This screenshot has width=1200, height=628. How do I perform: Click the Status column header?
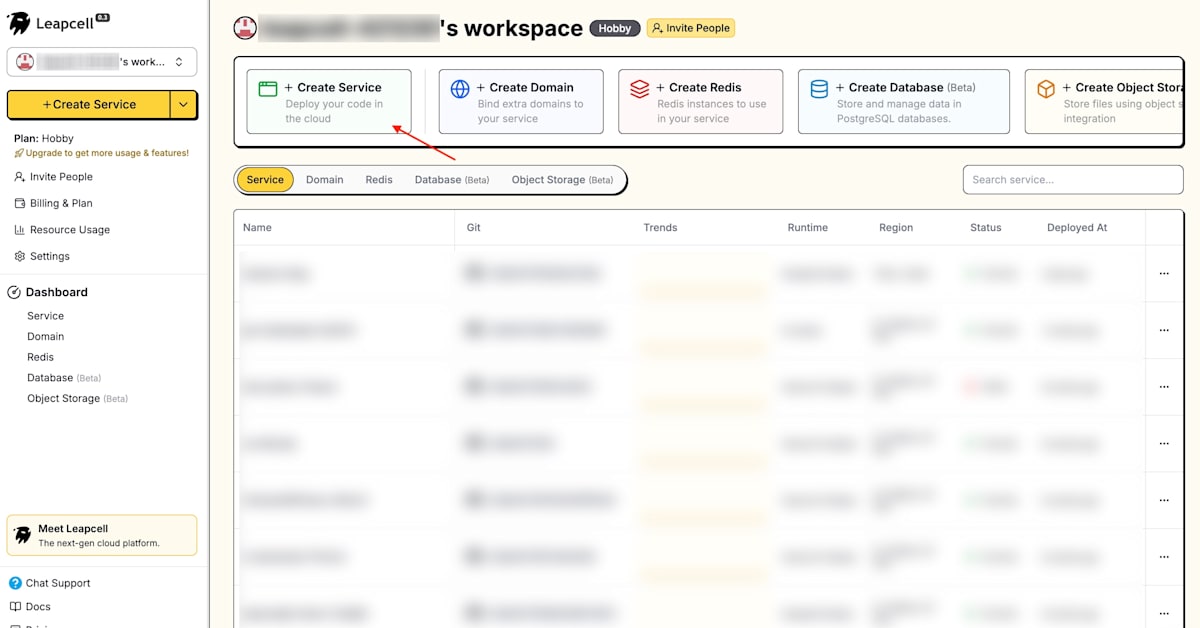[986, 228]
